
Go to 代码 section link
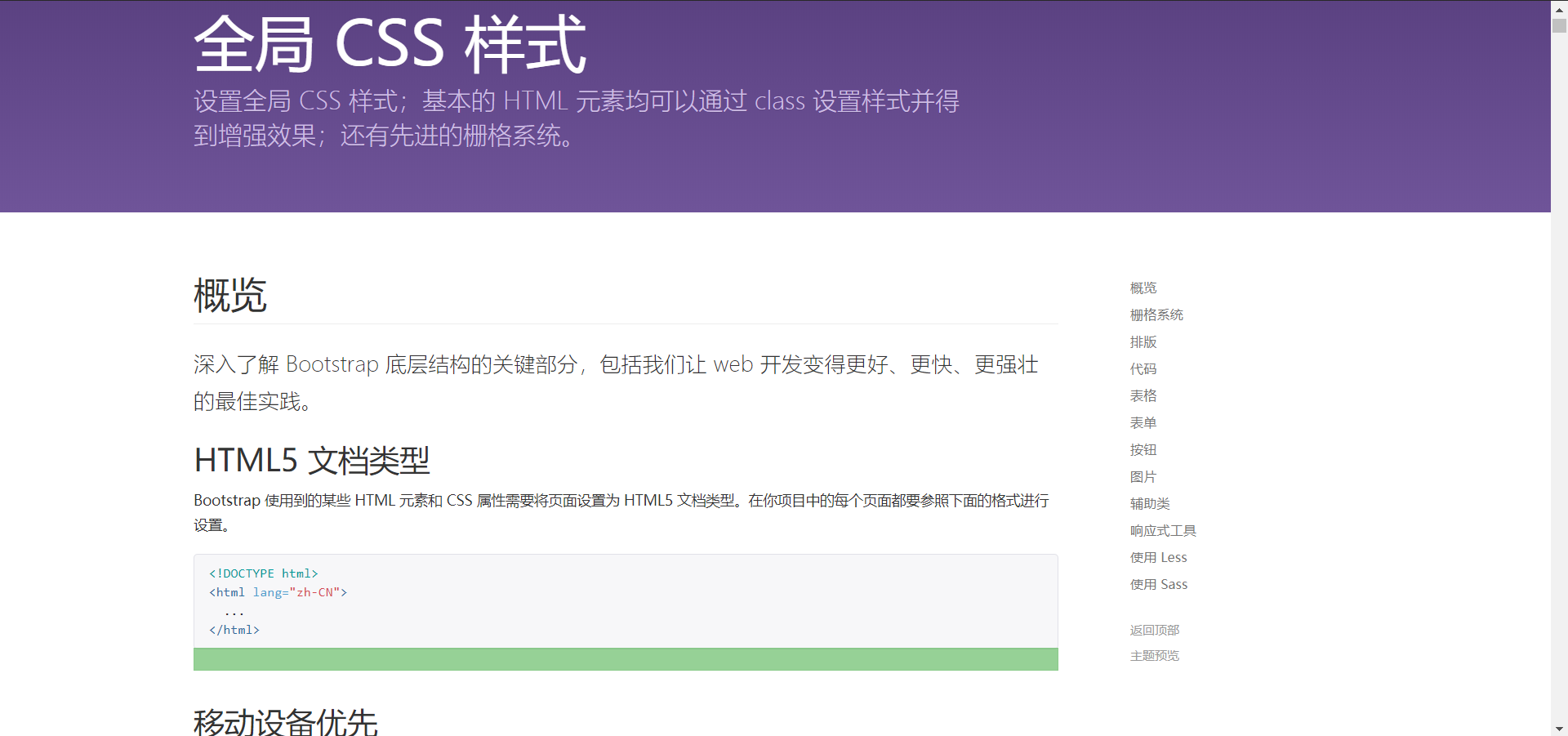coord(1143,368)
